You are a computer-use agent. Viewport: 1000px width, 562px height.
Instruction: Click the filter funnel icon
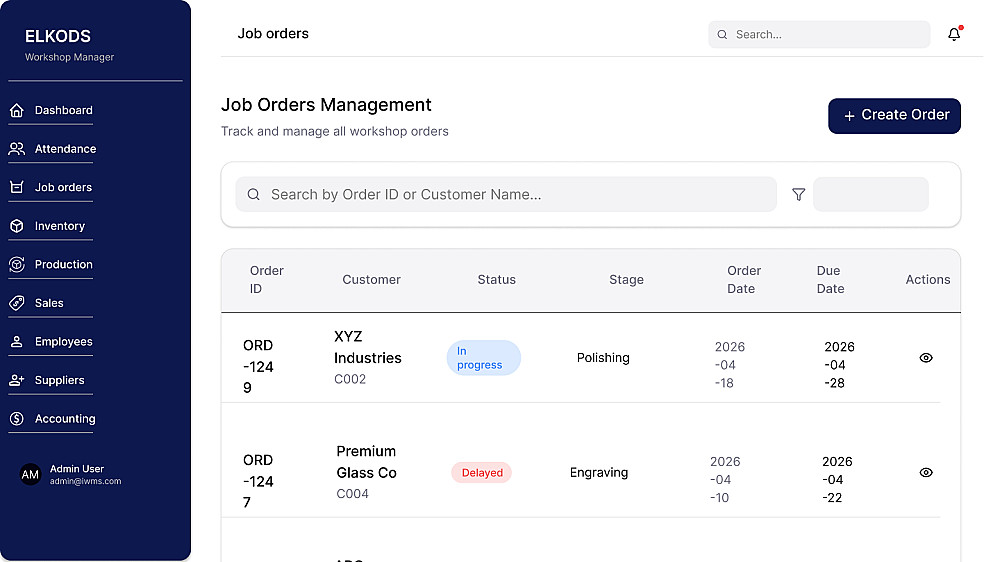798,195
